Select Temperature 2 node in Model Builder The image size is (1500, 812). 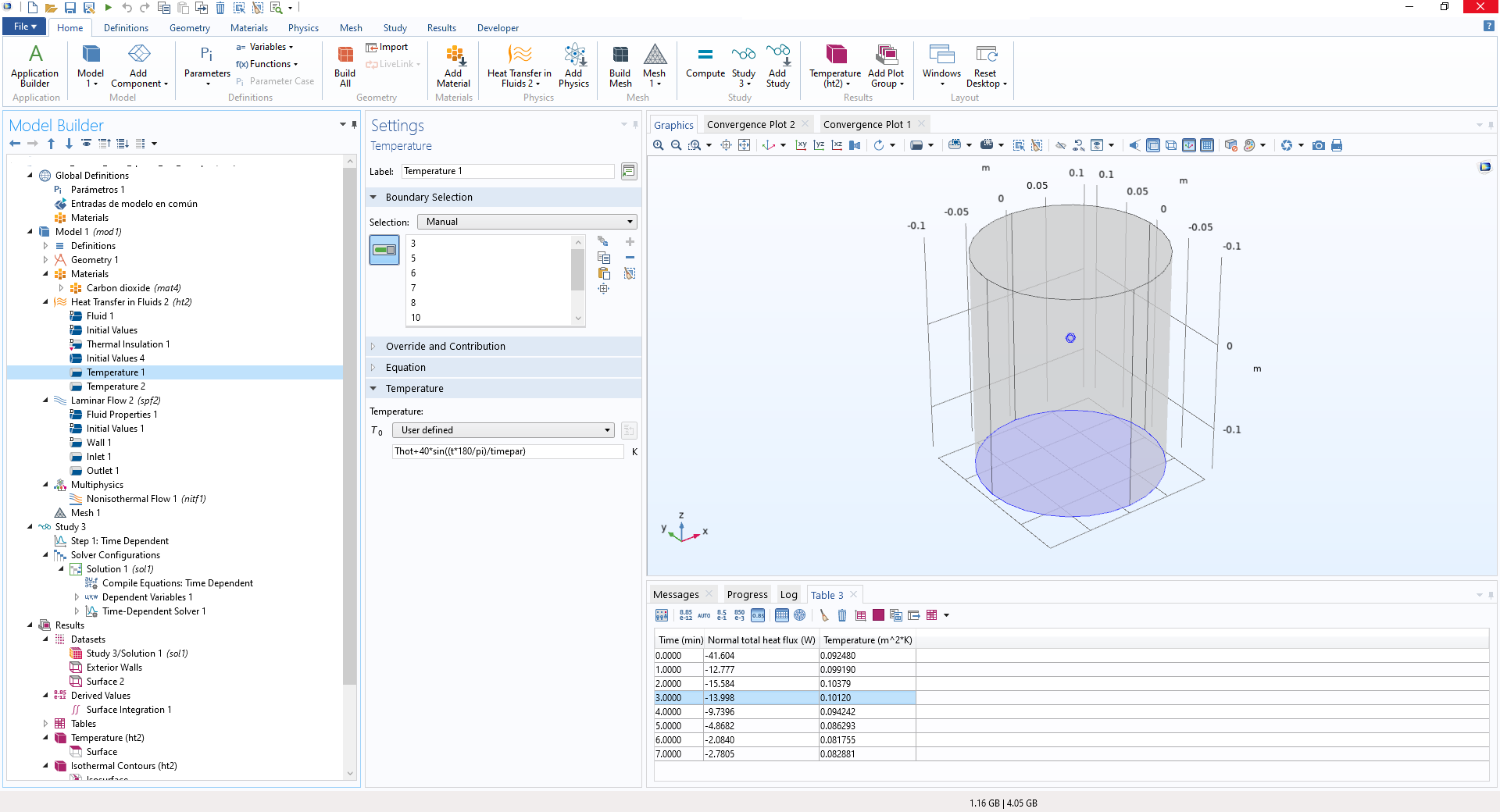[x=116, y=386]
